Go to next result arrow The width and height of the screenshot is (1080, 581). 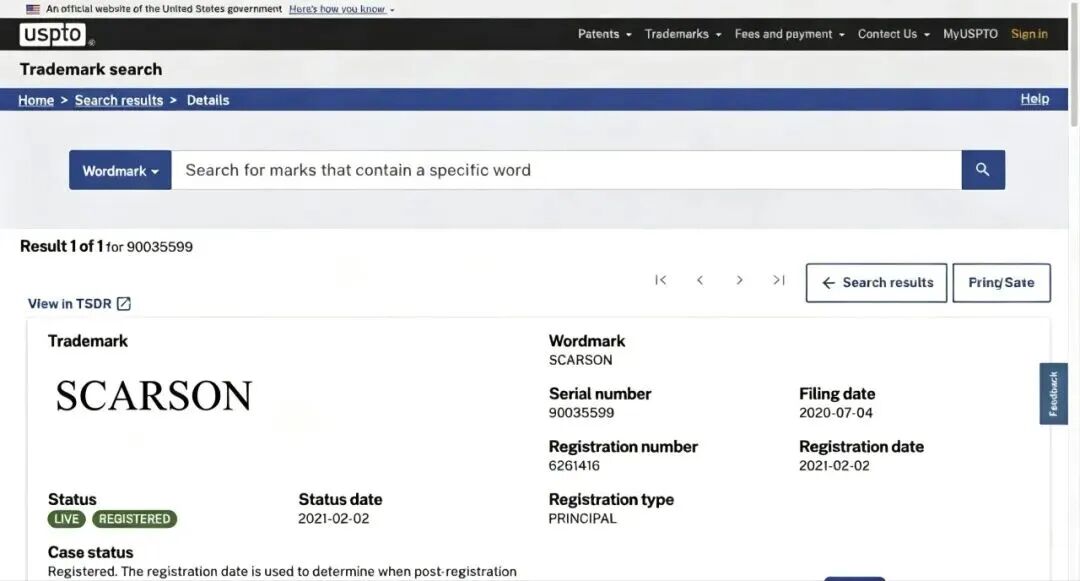pyautogui.click(x=739, y=279)
